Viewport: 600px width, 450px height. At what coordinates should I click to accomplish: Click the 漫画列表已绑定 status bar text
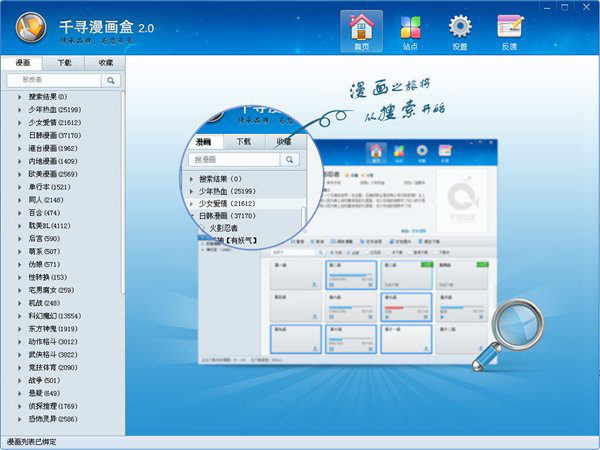coord(31,442)
